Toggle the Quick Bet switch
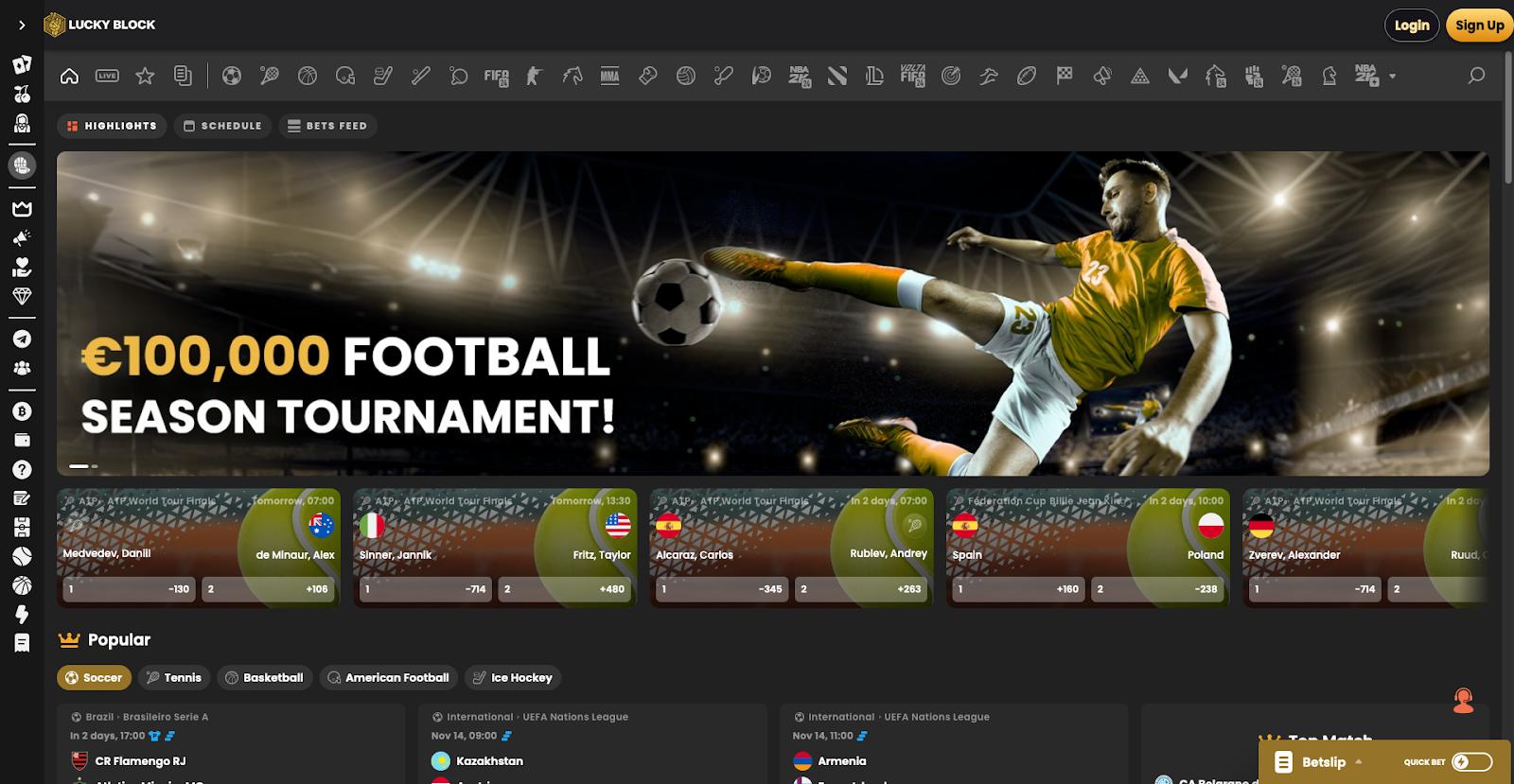This screenshot has width=1514, height=784. pos(1471,762)
